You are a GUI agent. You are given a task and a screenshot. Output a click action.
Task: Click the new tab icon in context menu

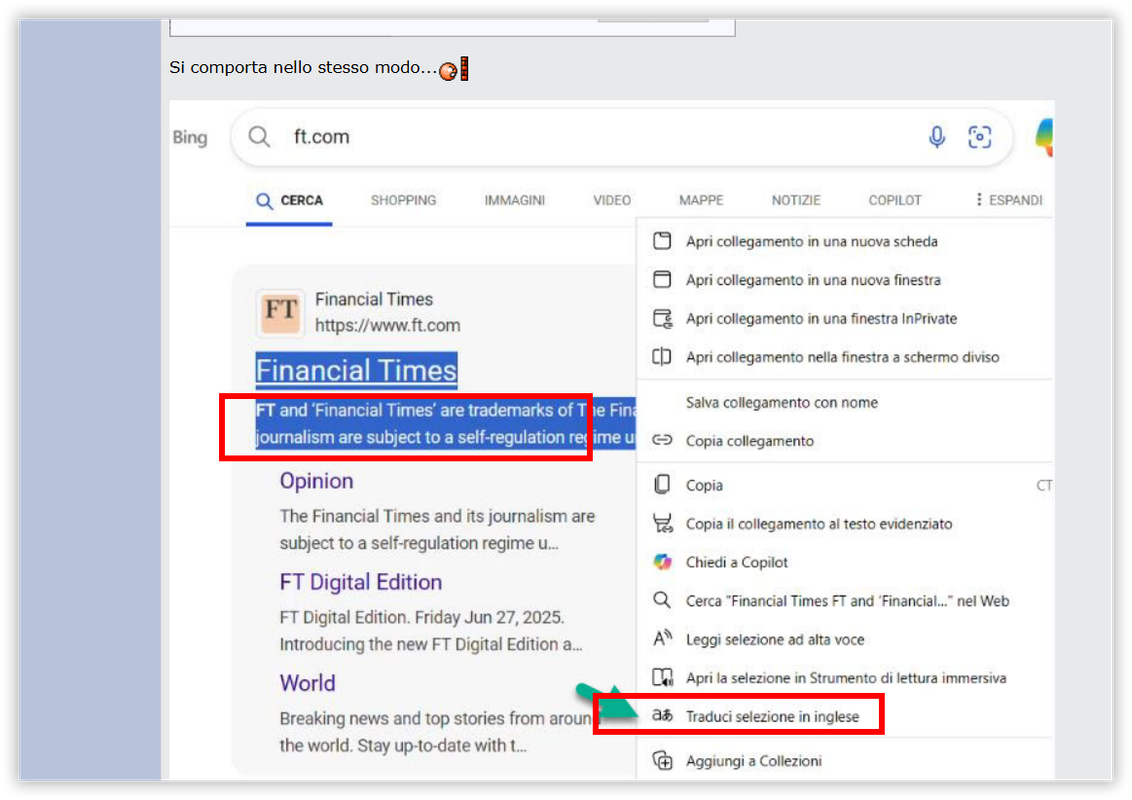click(x=662, y=241)
